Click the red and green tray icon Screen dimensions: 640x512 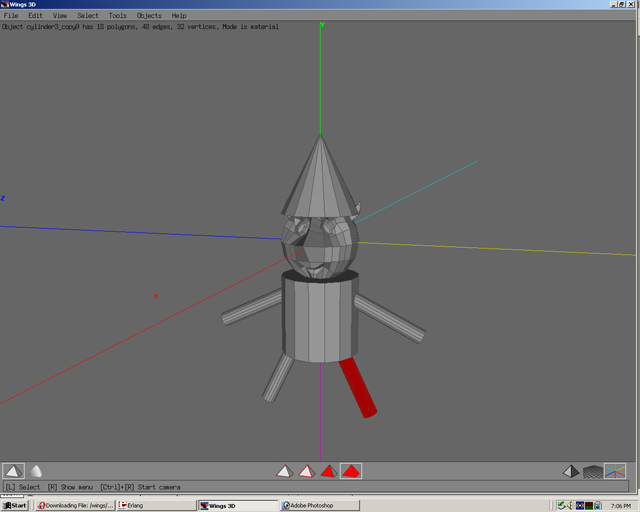589,505
